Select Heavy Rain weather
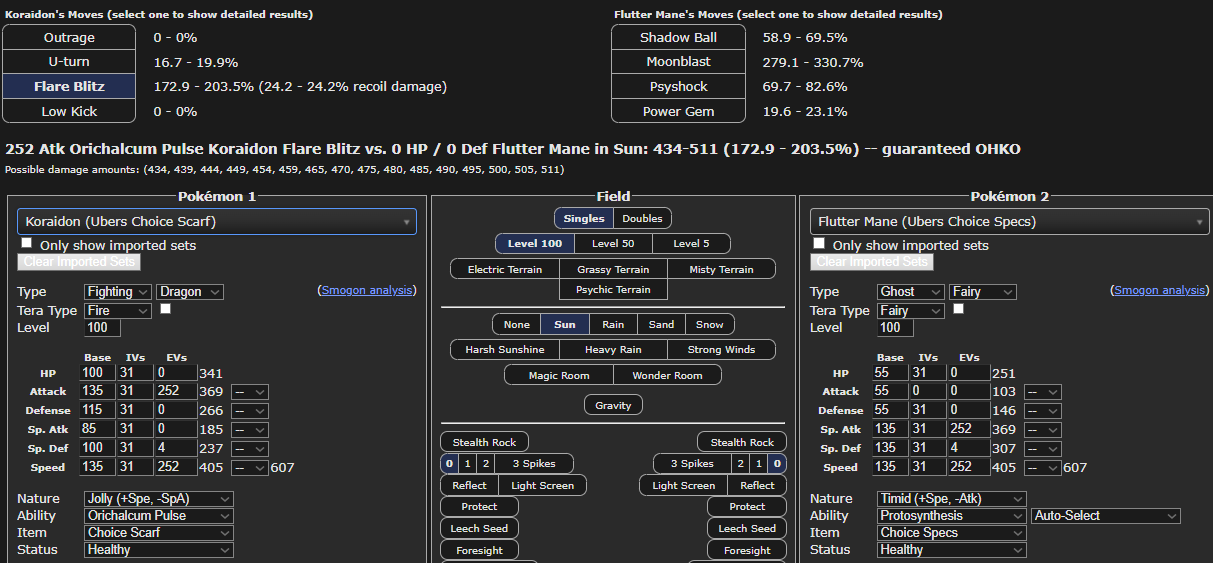Viewport: 1213px width, 563px height. pyautogui.click(x=613, y=349)
